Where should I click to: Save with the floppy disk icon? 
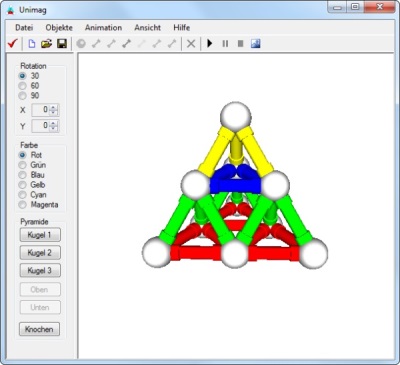coord(62,44)
